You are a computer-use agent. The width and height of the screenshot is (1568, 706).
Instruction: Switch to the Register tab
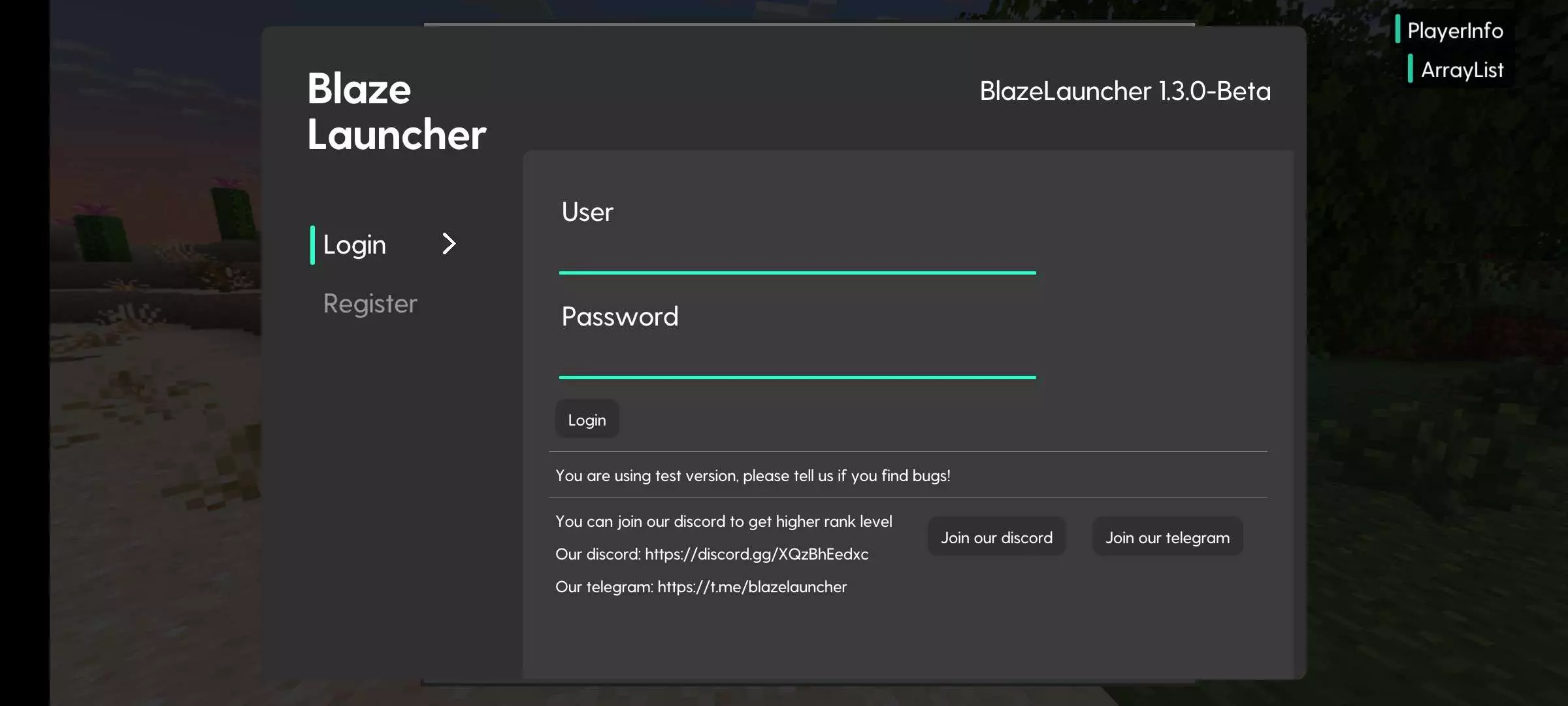(x=370, y=304)
